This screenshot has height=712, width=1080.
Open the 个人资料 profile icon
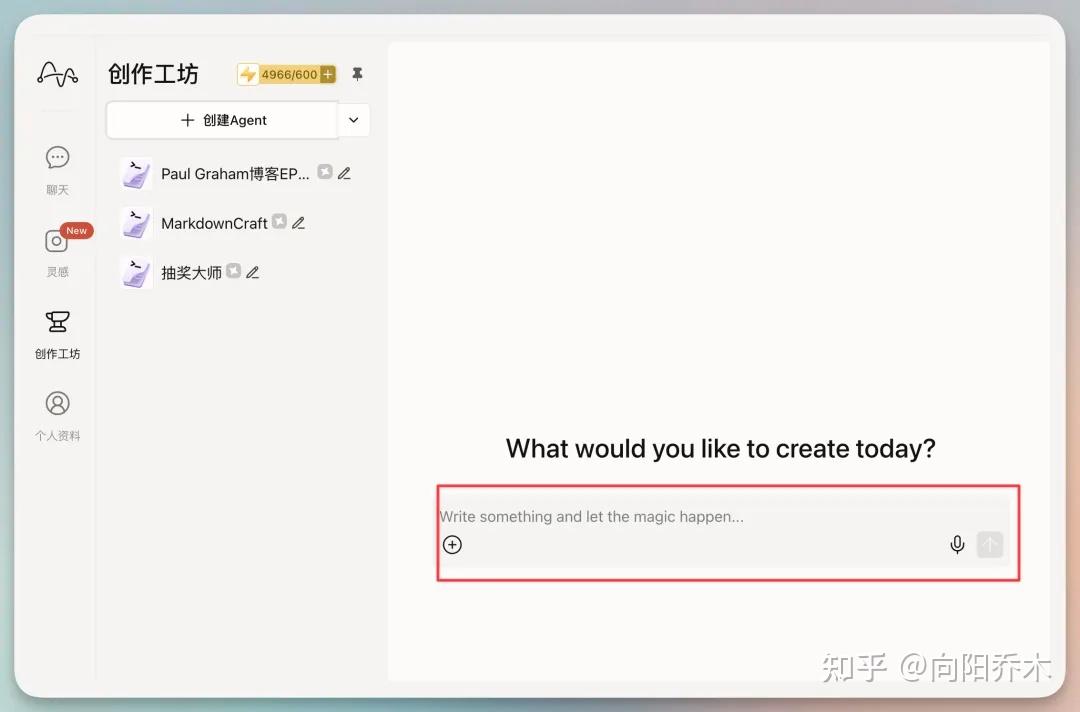click(x=57, y=403)
